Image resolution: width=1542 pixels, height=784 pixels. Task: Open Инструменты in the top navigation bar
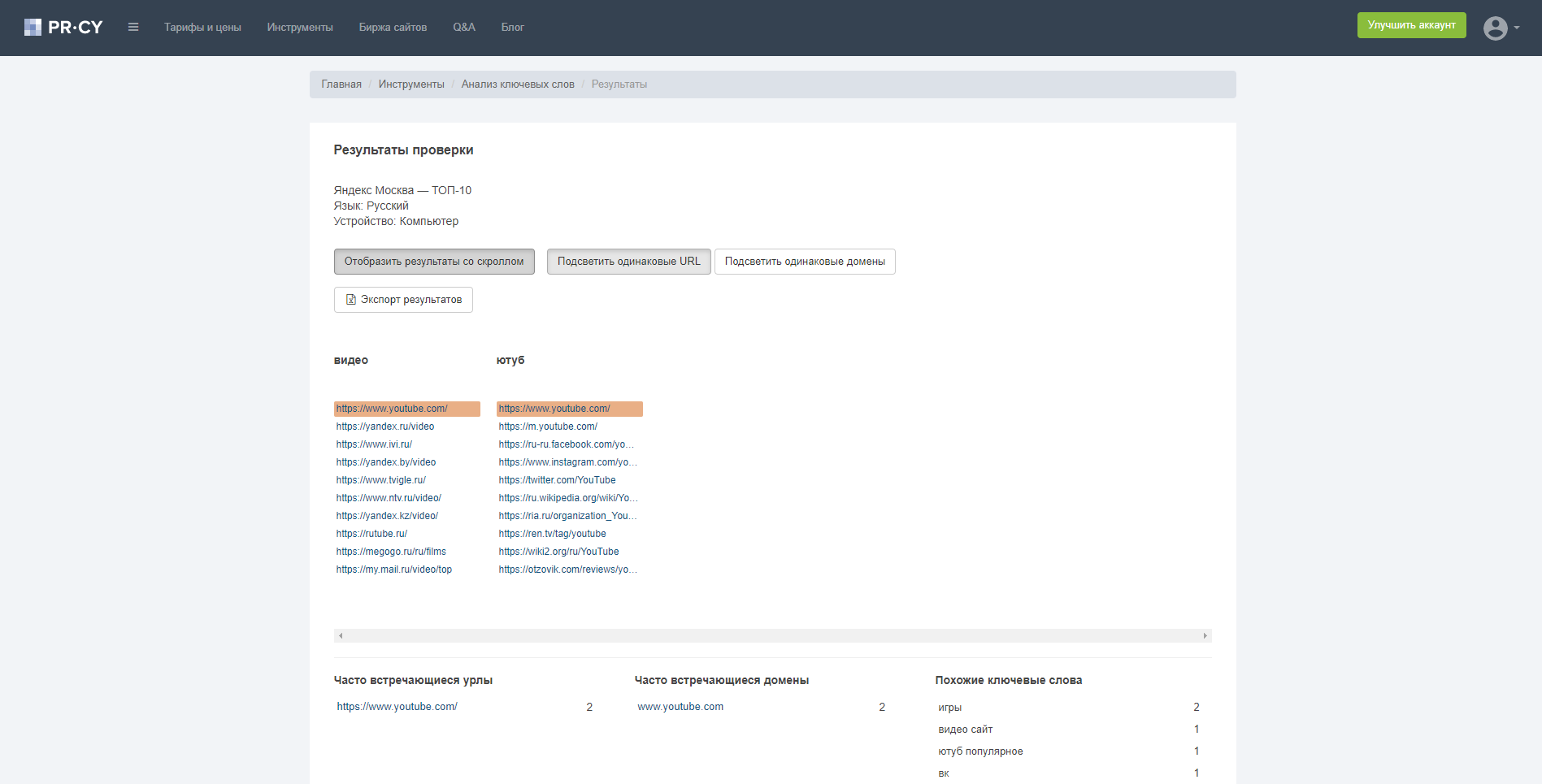pyautogui.click(x=300, y=28)
